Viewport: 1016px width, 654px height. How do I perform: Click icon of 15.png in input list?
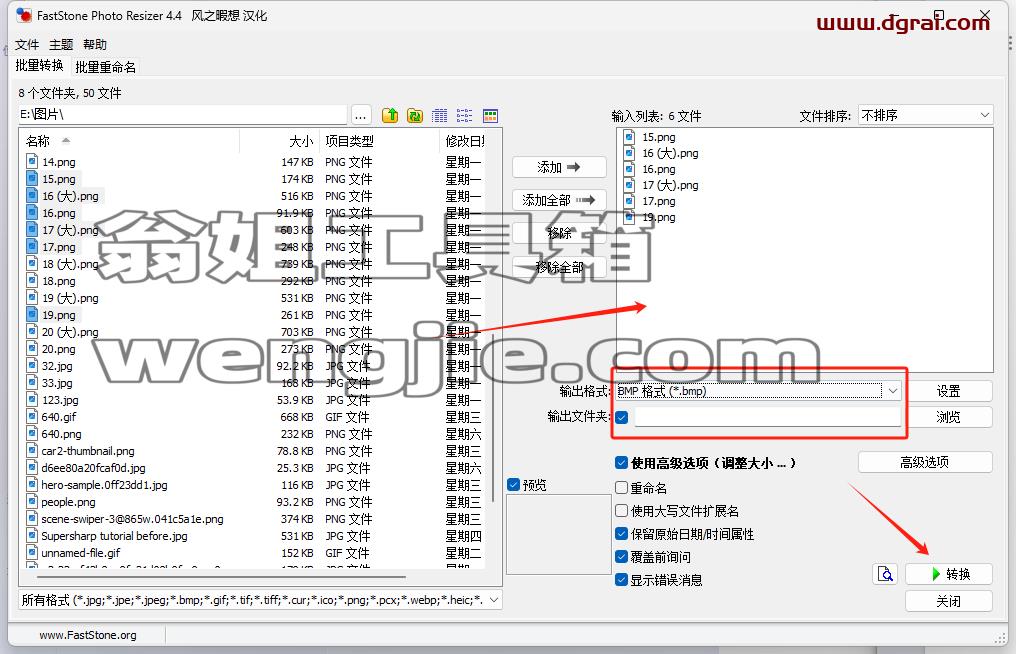click(x=629, y=137)
